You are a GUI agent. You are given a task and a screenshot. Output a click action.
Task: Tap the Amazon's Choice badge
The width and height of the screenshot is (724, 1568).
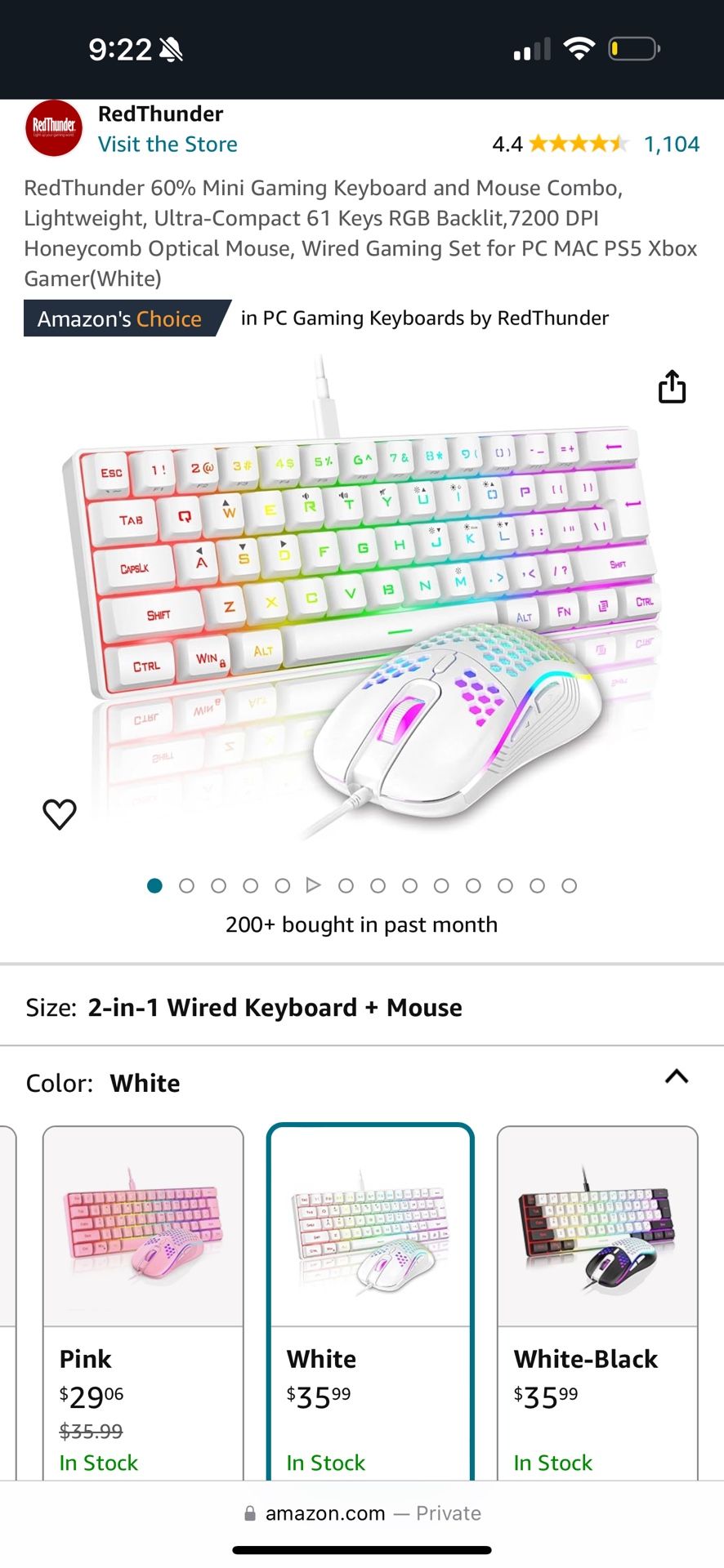[x=127, y=318]
